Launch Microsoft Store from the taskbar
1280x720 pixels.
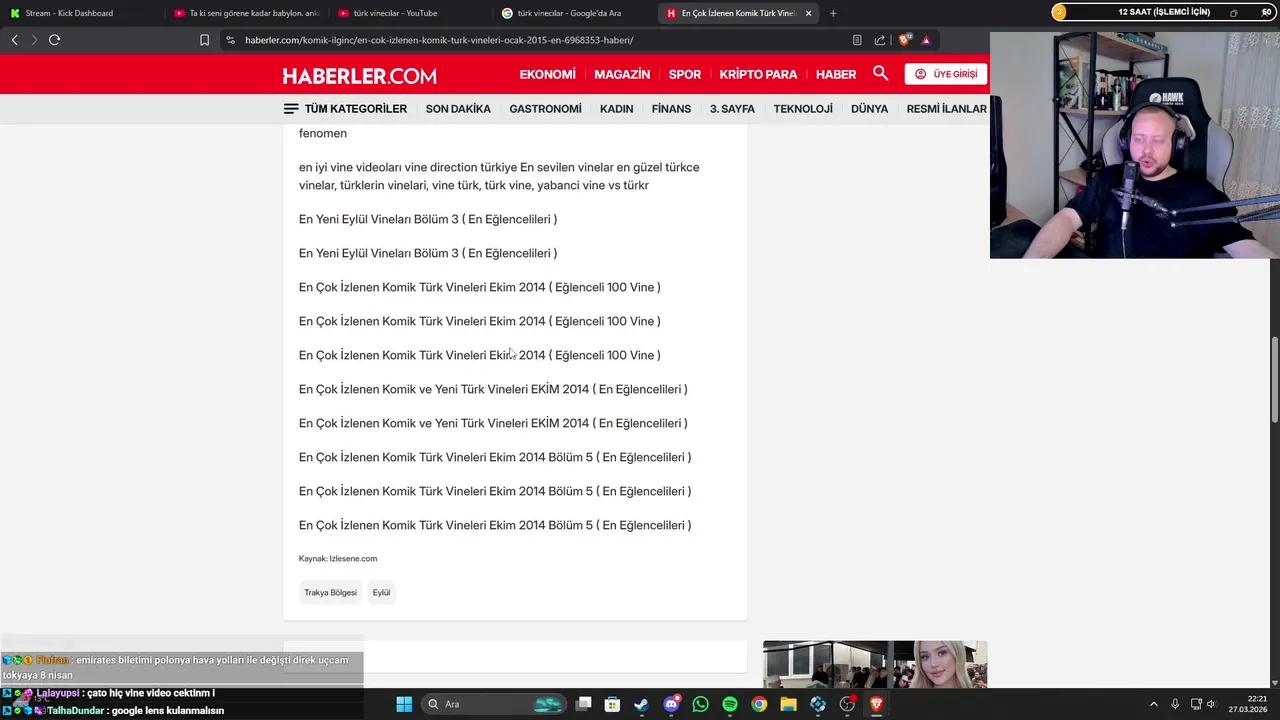[612, 704]
